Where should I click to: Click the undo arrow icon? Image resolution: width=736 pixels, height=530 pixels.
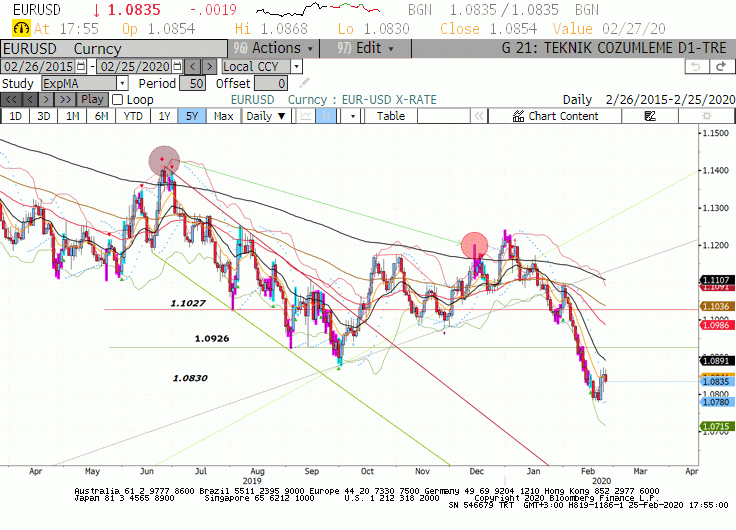tap(696, 66)
